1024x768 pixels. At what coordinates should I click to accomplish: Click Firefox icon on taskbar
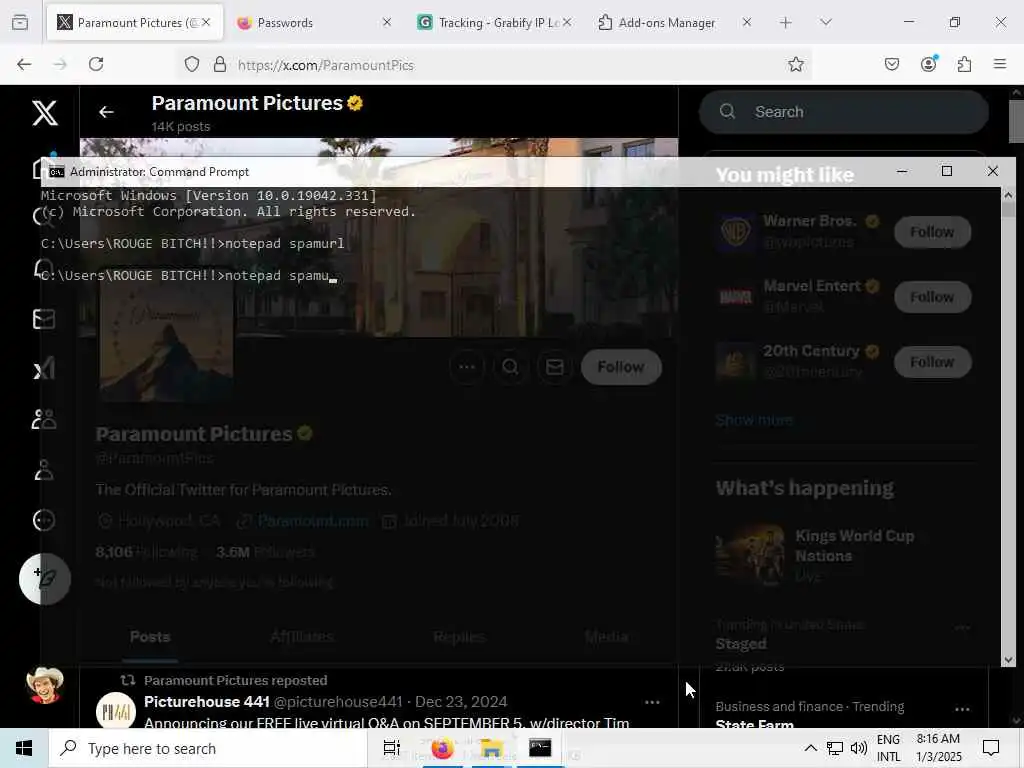click(442, 748)
